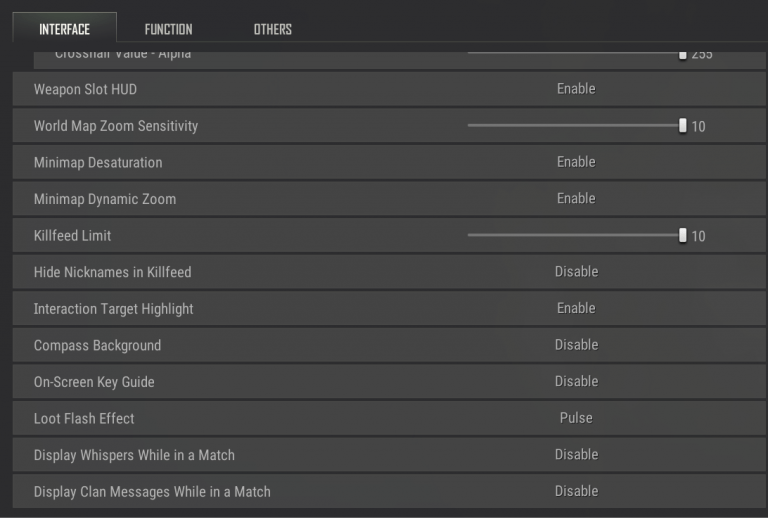Image resolution: width=768 pixels, height=522 pixels.
Task: Toggle Minimap Desaturation Enable setting
Action: click(576, 162)
